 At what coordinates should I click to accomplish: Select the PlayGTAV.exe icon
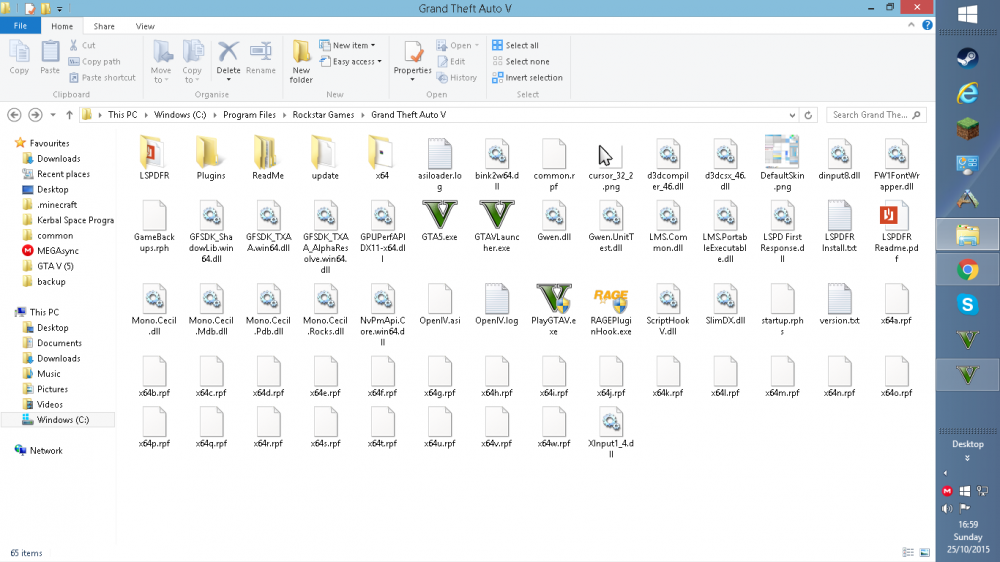point(554,299)
